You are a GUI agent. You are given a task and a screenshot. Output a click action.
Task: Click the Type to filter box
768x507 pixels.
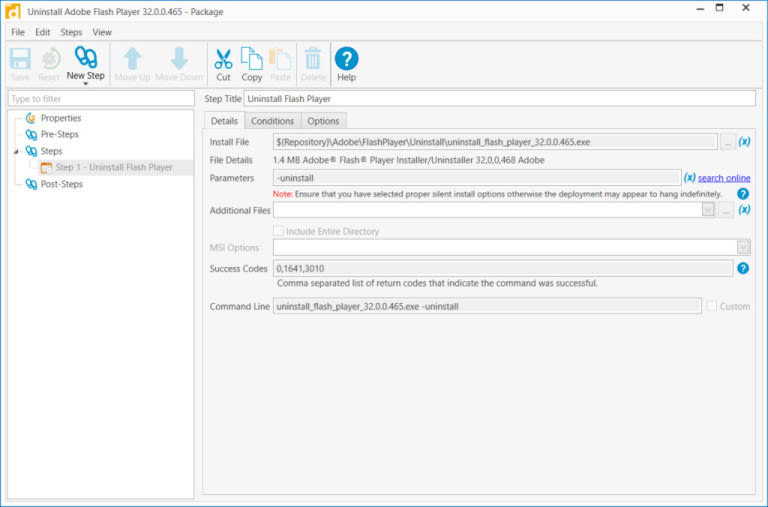click(x=101, y=98)
